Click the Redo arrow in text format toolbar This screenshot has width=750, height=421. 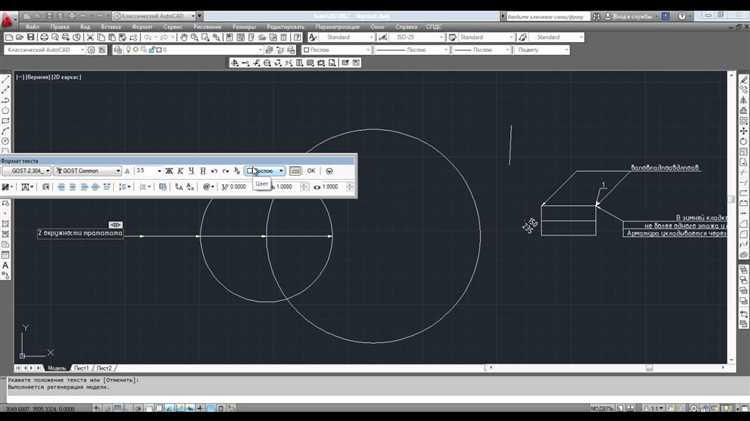(225, 171)
